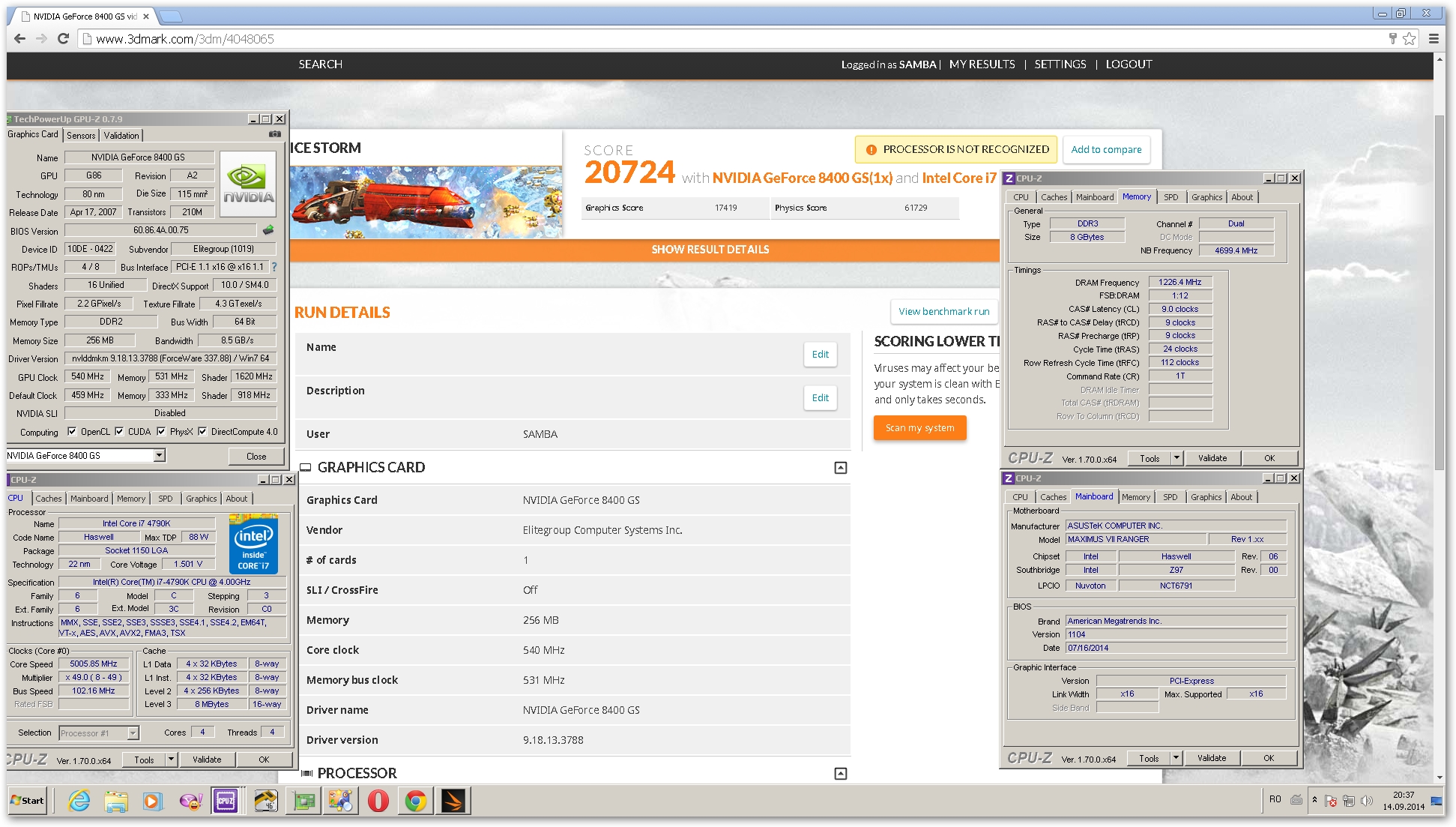Open the 3DMark app taskbar icon
Image resolution: width=1456 pixels, height=827 pixels.
point(453,801)
